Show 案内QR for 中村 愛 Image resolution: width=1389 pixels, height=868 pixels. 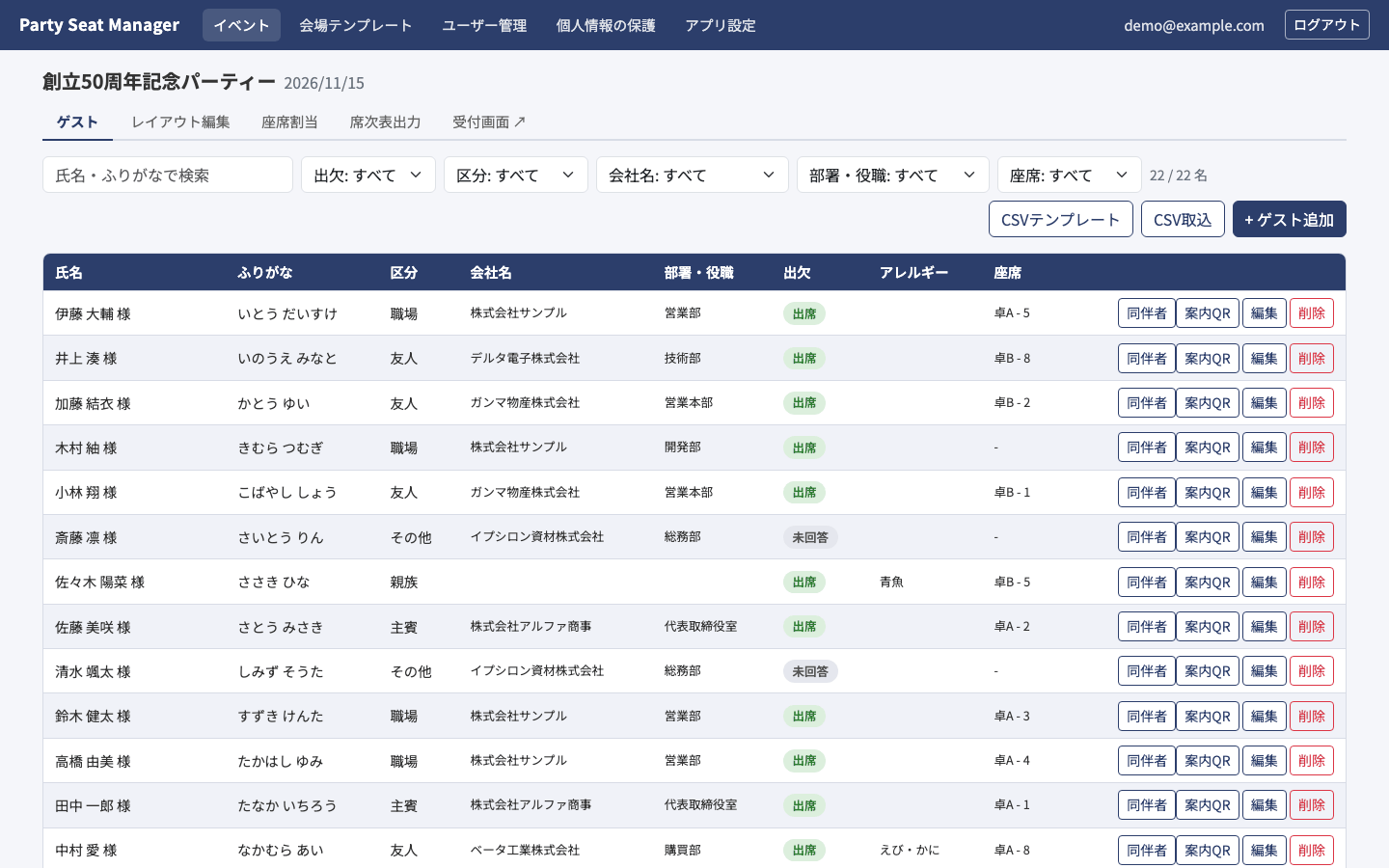pos(1207,851)
